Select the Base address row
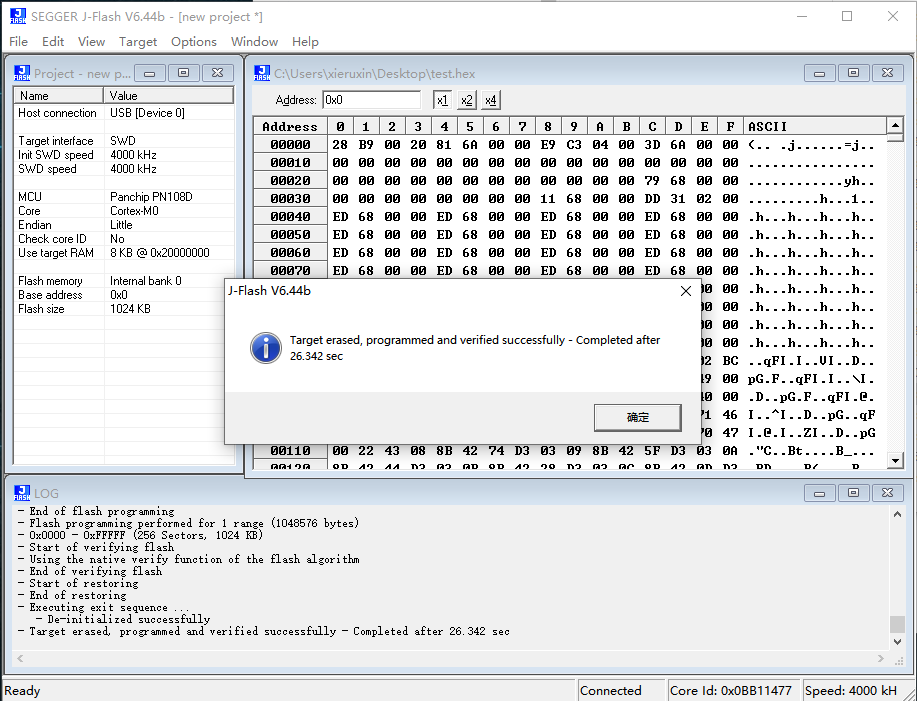The image size is (917, 701). [x=124, y=295]
